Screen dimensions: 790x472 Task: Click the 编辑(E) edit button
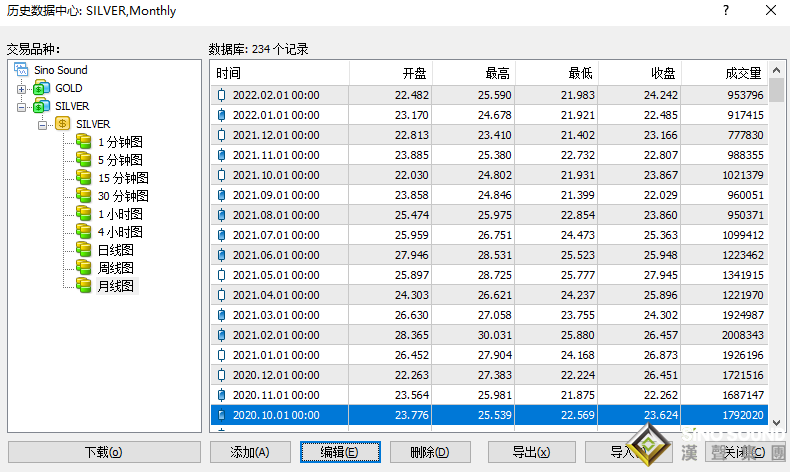click(340, 452)
